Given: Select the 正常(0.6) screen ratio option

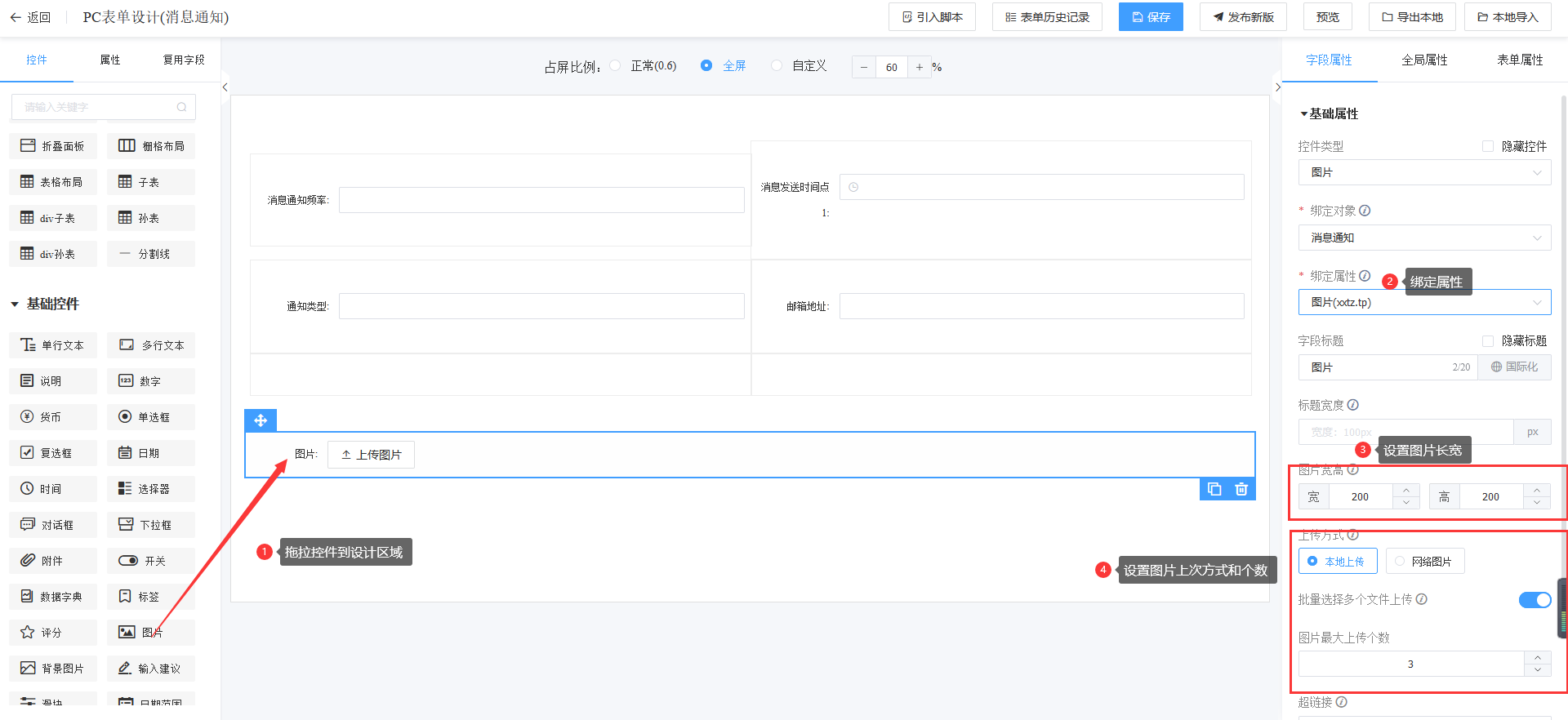Looking at the screenshot, I should tap(615, 66).
